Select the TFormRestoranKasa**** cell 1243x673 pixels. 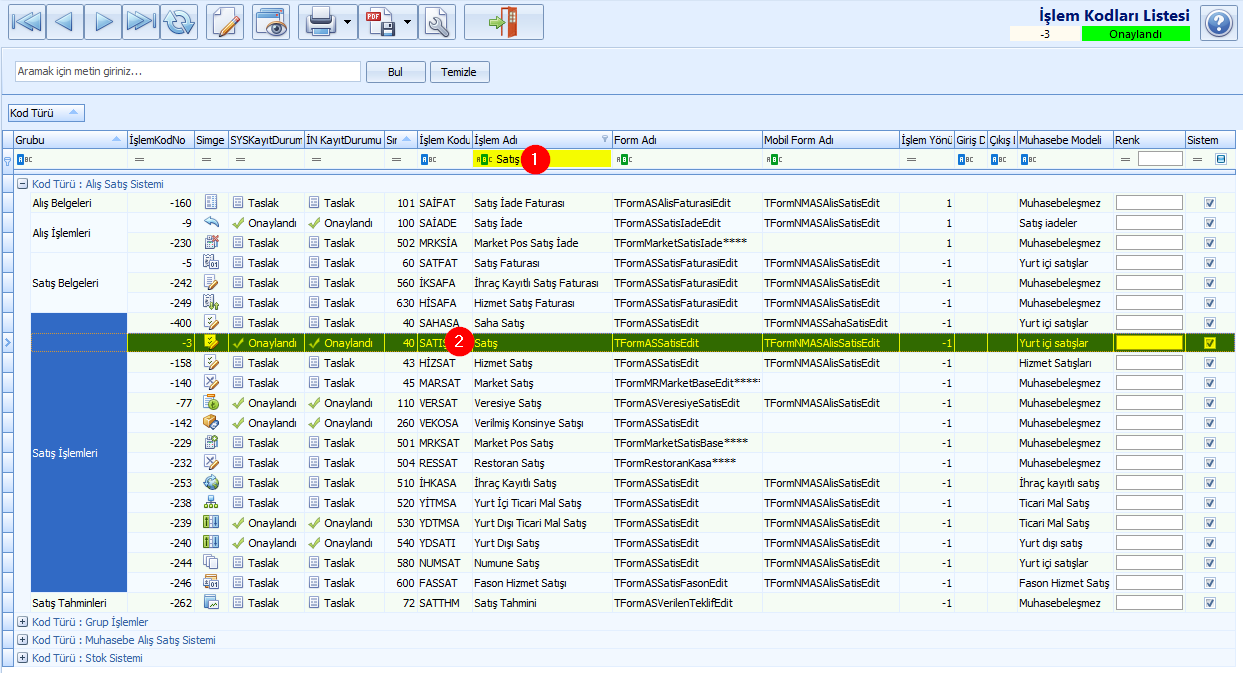(687, 463)
